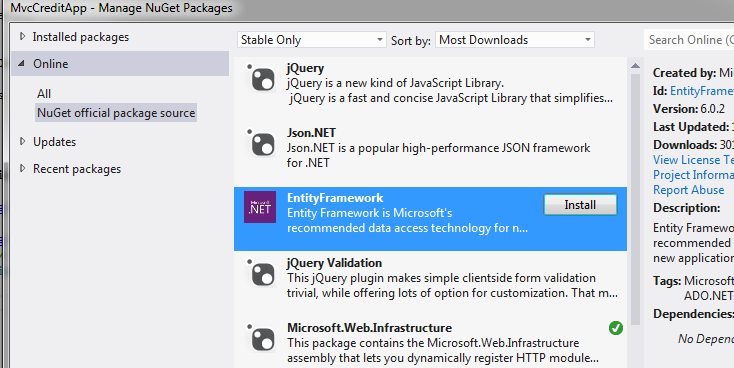
Task: Click the jQuery Validation package icon
Action: click(x=260, y=273)
